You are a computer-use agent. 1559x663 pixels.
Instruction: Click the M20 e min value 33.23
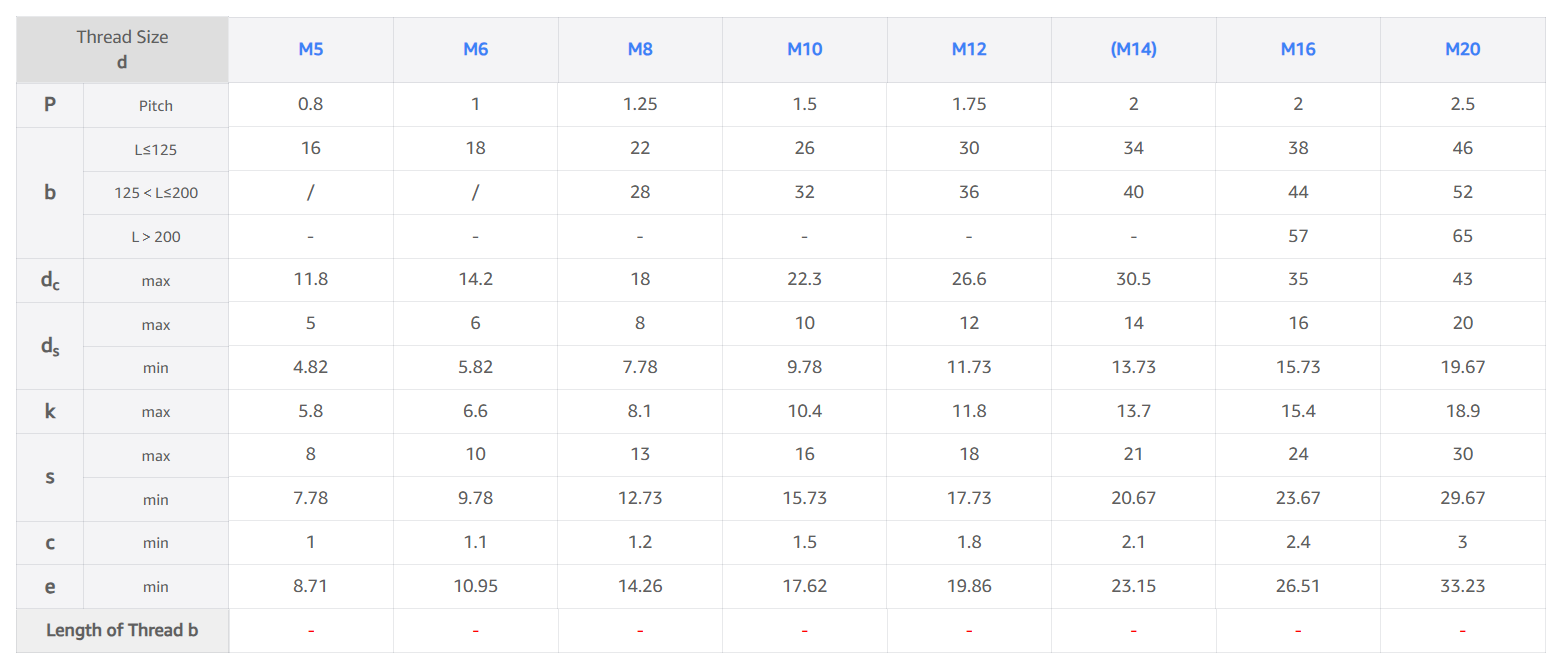point(1462,586)
